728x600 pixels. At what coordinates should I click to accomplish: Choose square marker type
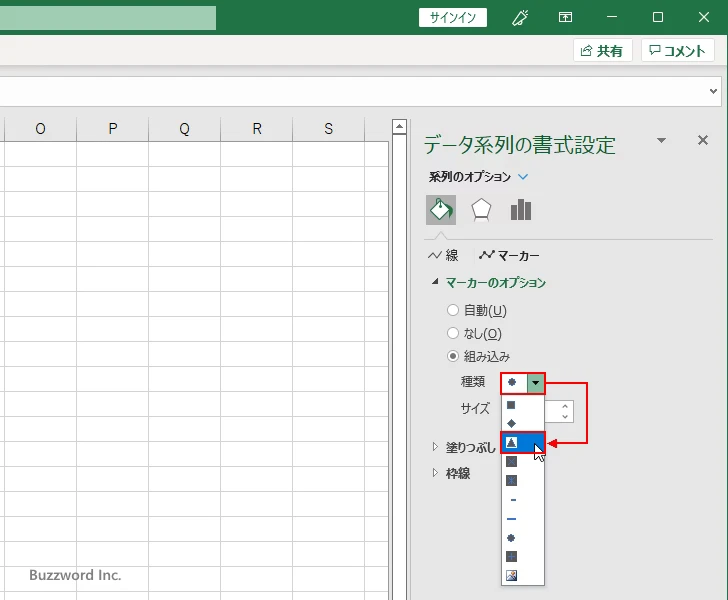tap(511, 405)
